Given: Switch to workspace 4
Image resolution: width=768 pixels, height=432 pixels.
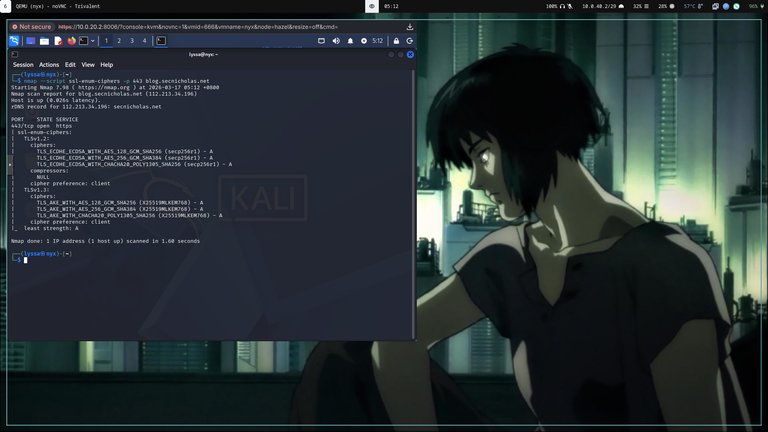Looking at the screenshot, I should (144, 41).
